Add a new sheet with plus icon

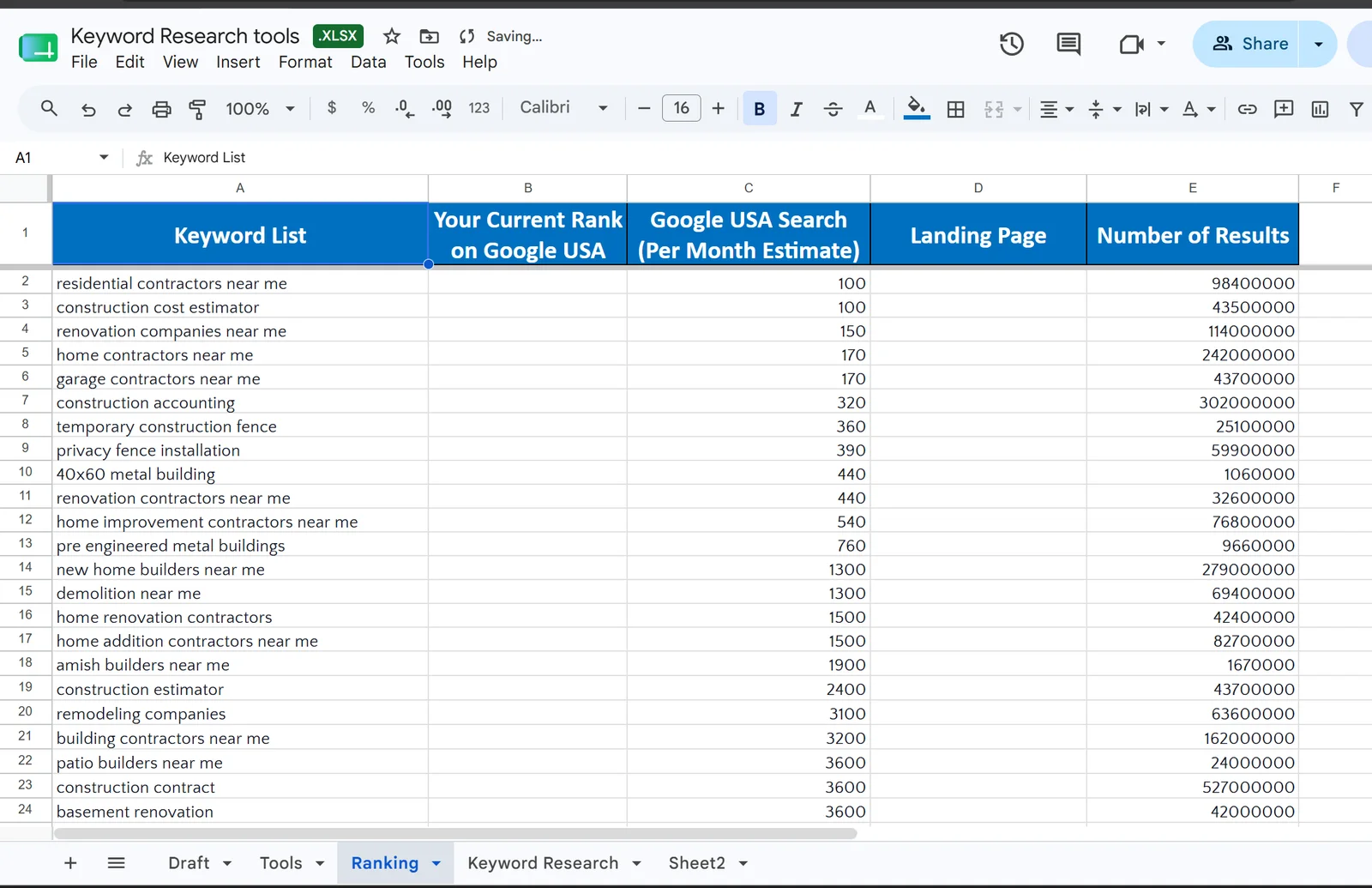[70, 863]
